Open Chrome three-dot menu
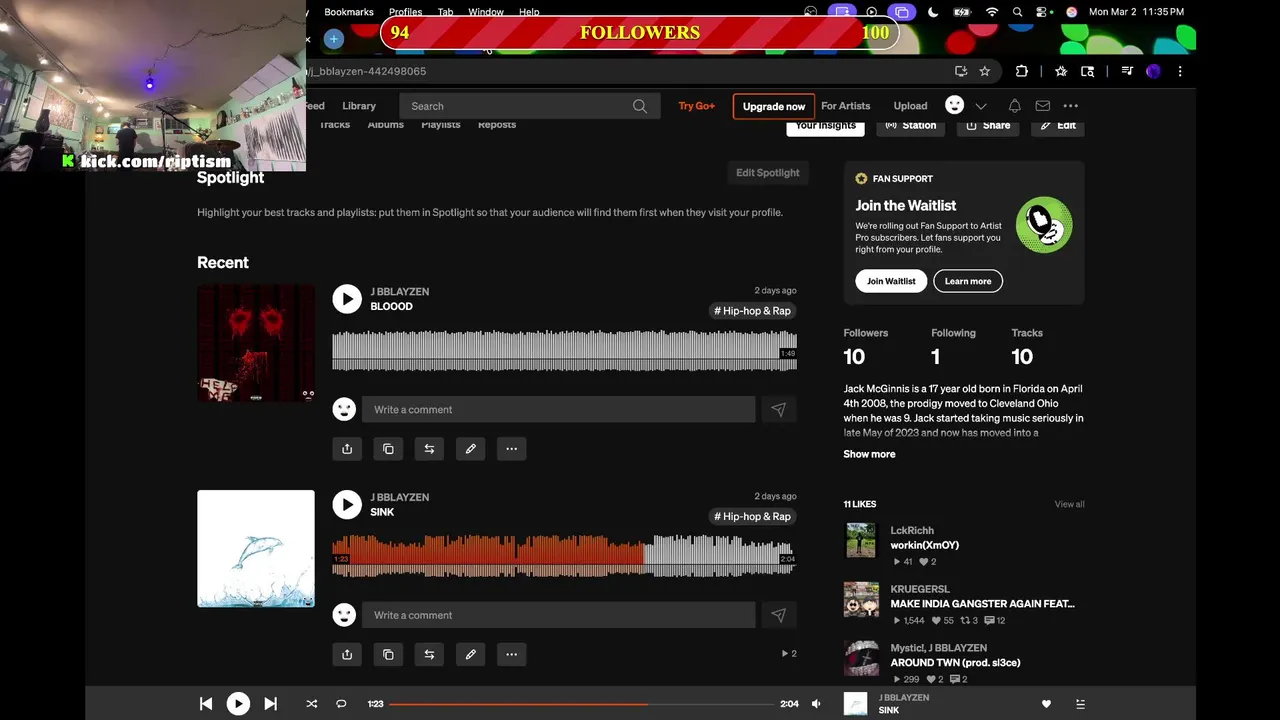 click(x=1180, y=71)
